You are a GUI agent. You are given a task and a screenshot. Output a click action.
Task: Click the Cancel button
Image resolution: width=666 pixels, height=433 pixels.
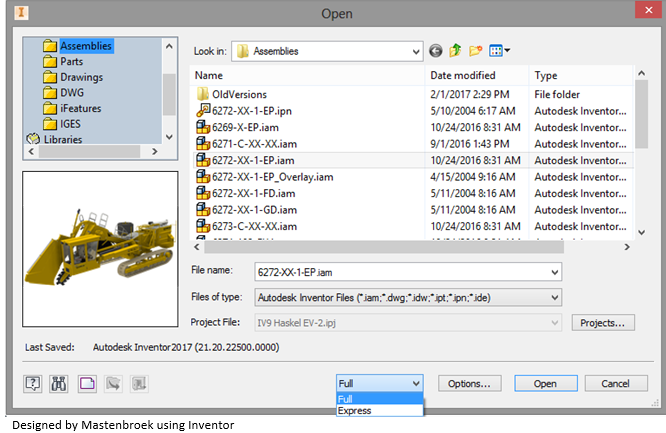[616, 384]
